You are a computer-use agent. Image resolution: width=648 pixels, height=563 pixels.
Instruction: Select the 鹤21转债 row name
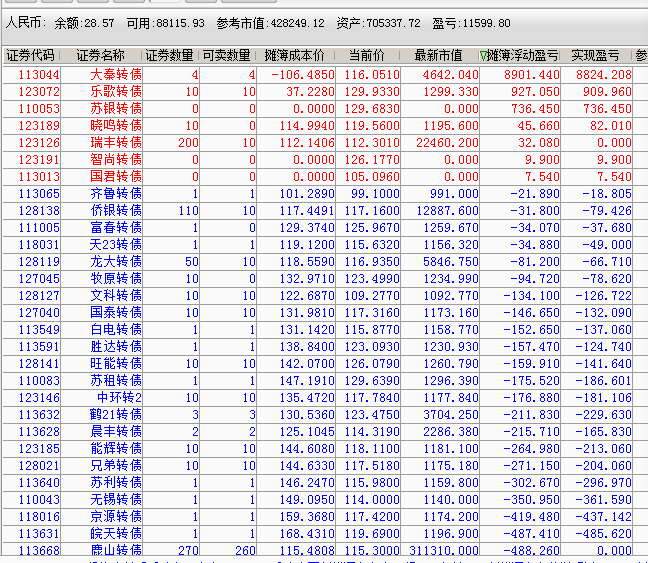116,415
